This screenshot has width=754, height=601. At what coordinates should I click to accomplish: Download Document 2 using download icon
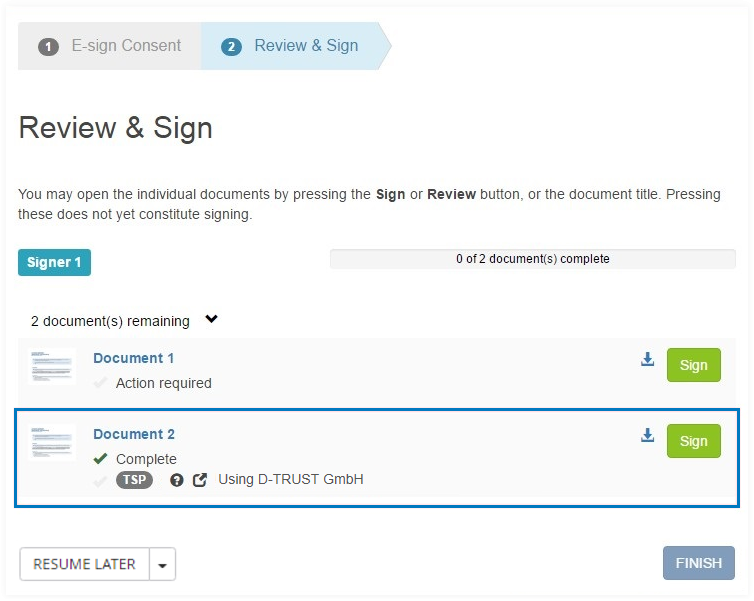tap(647, 436)
